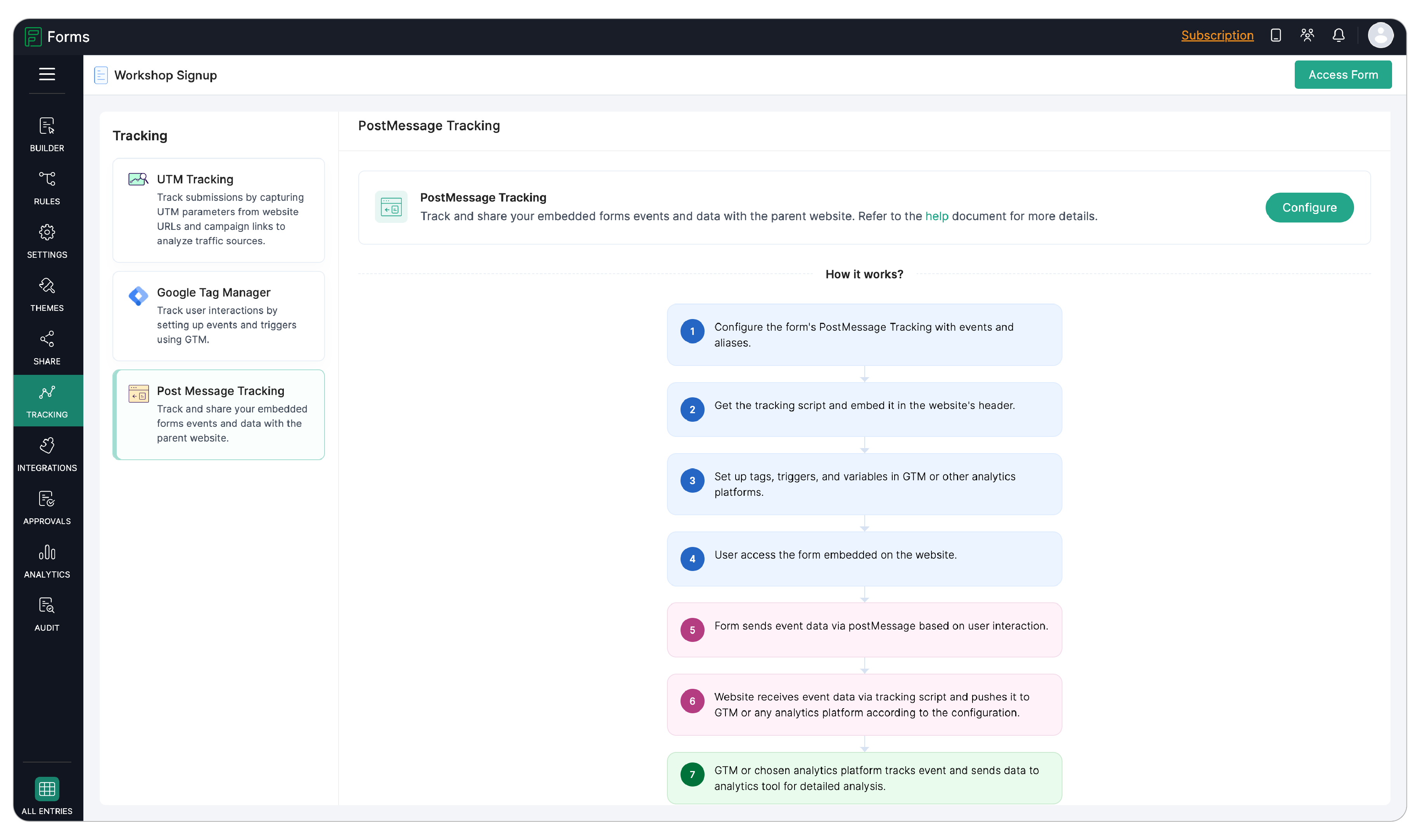Go to the Rules section

[47, 188]
